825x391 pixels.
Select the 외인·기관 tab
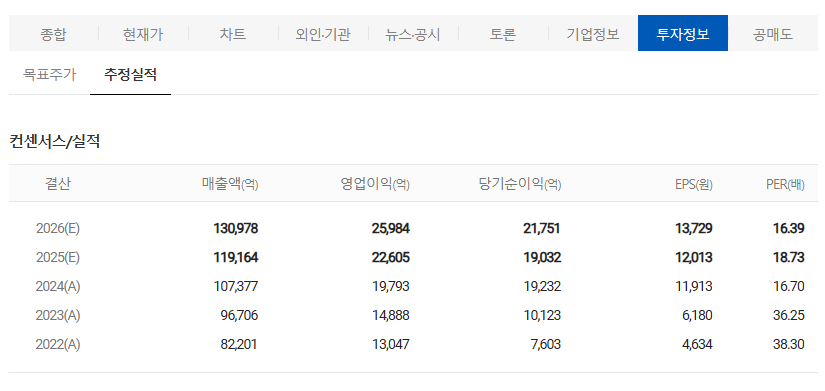tap(323, 35)
